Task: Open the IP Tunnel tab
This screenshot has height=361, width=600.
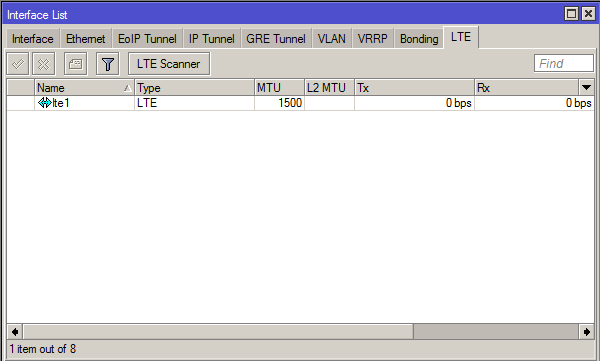Action: coord(212,39)
